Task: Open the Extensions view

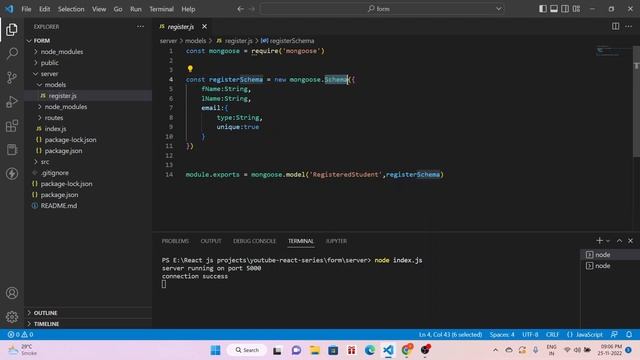Action: [12, 126]
